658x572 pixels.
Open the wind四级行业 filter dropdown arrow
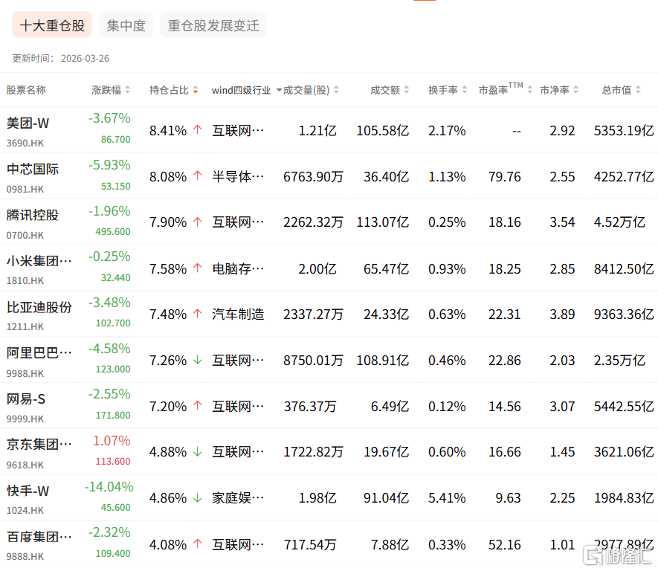(x=279, y=90)
